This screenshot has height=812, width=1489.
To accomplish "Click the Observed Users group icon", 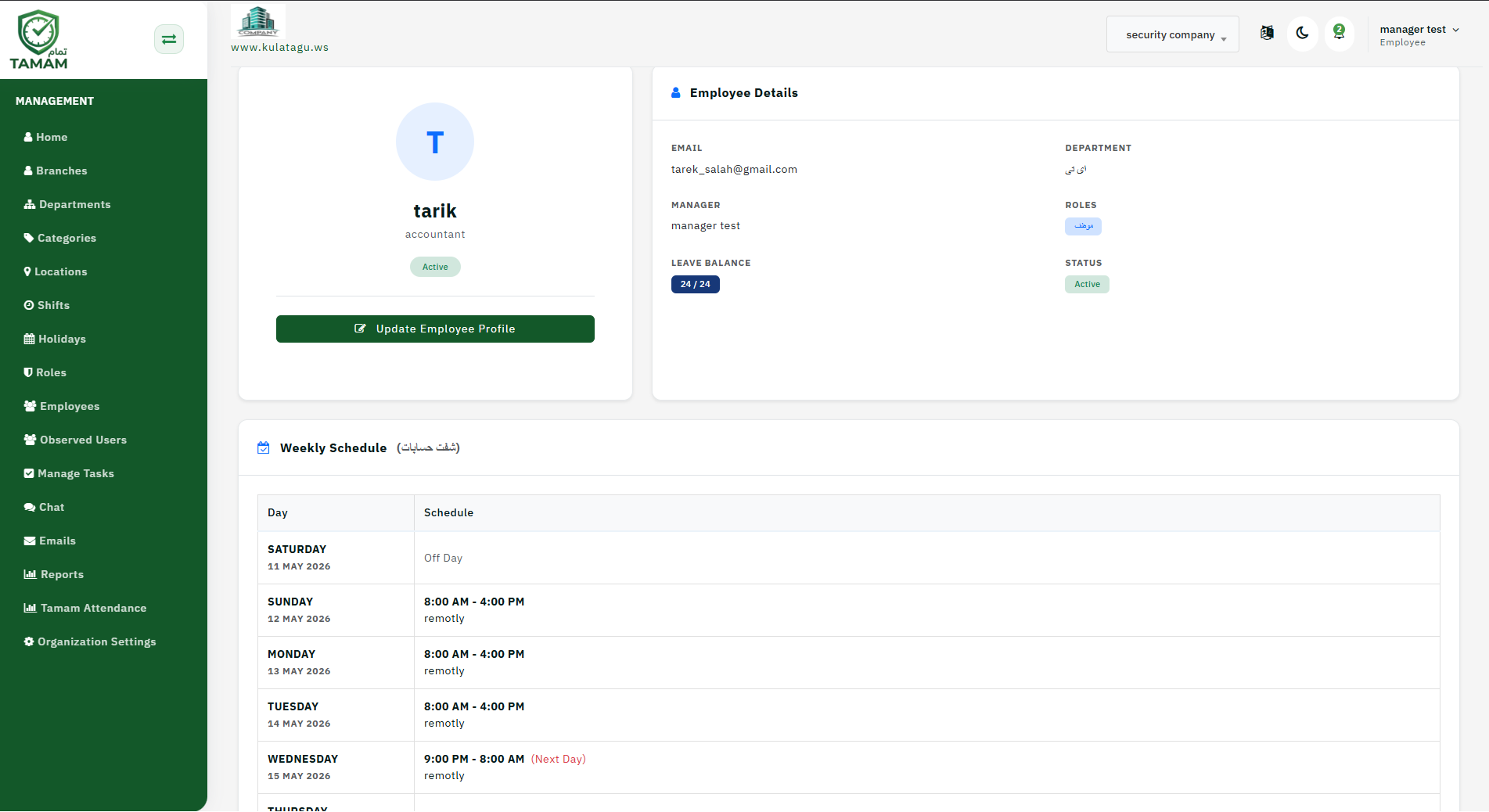I will [30, 440].
